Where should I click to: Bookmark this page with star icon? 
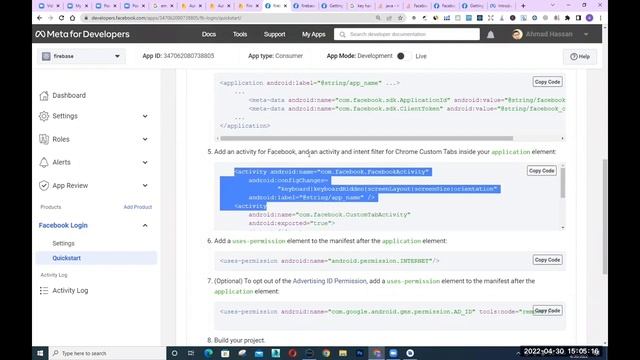coord(400,18)
